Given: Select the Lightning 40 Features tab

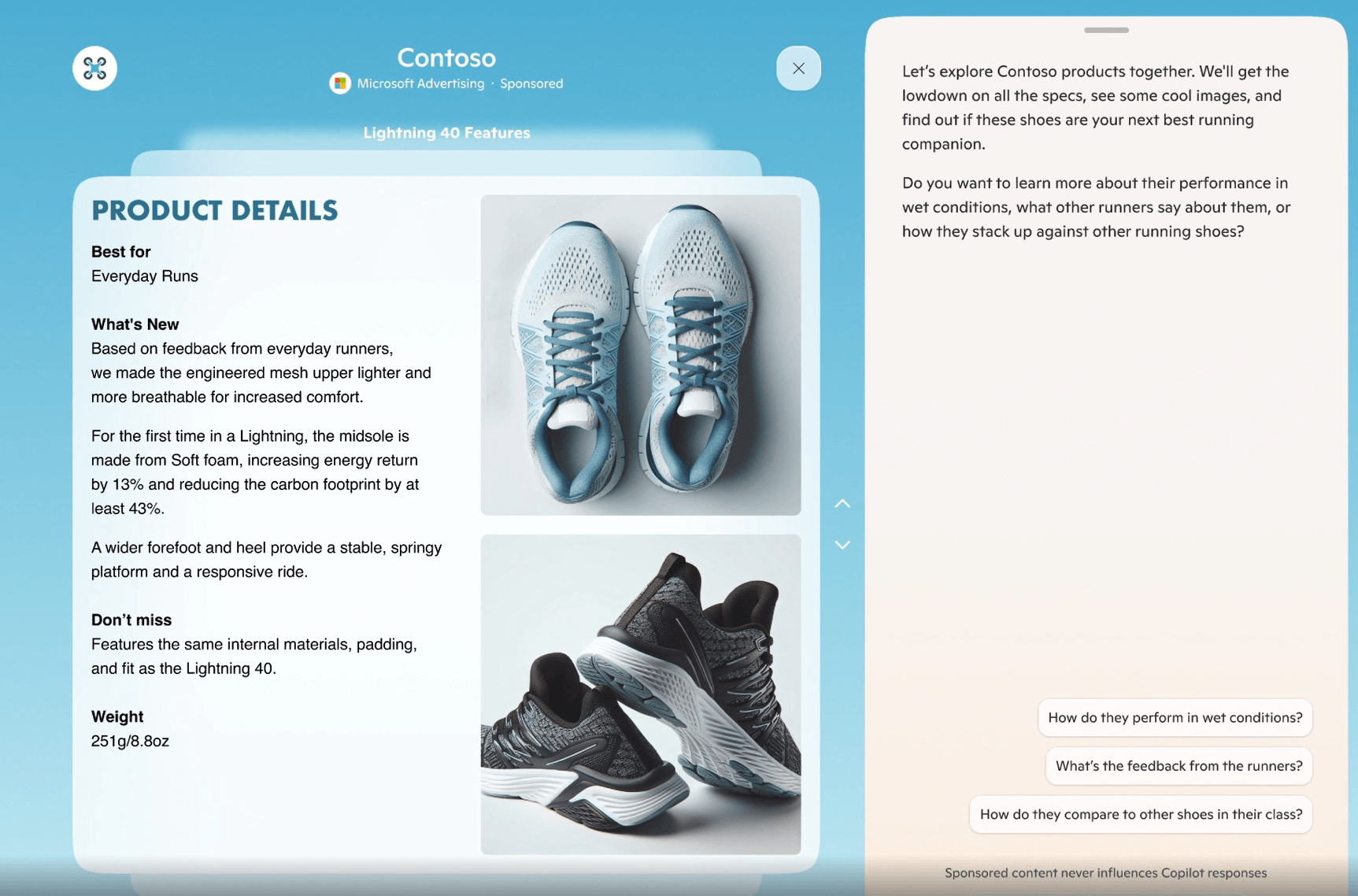Looking at the screenshot, I should point(446,132).
